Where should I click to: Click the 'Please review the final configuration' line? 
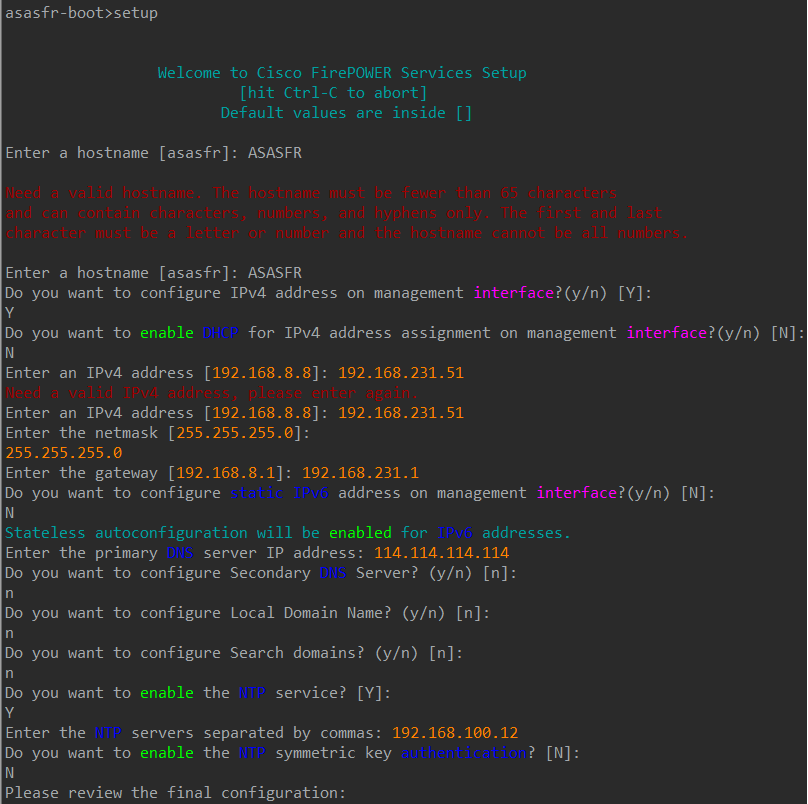pos(175,793)
